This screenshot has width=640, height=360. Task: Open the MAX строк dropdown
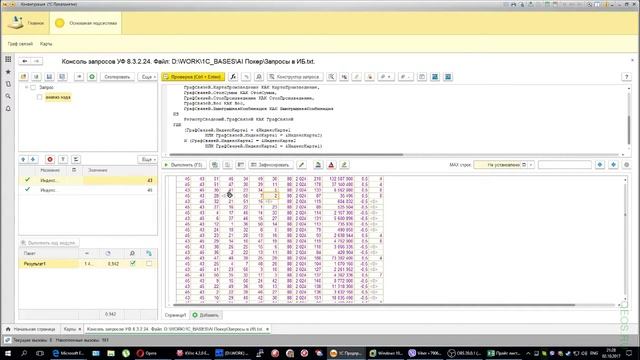point(531,165)
